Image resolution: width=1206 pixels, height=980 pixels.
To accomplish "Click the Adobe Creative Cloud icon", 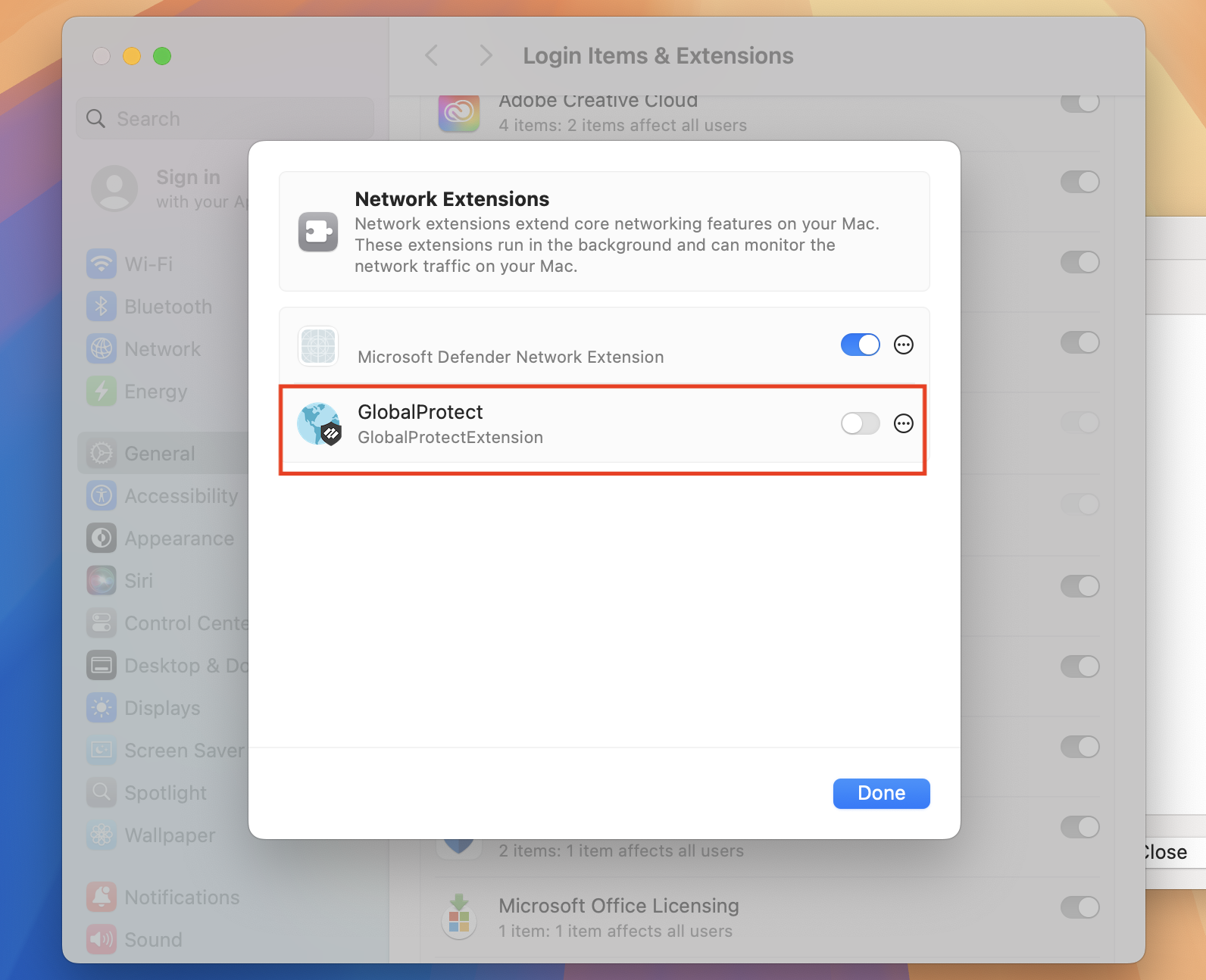I will click(459, 113).
